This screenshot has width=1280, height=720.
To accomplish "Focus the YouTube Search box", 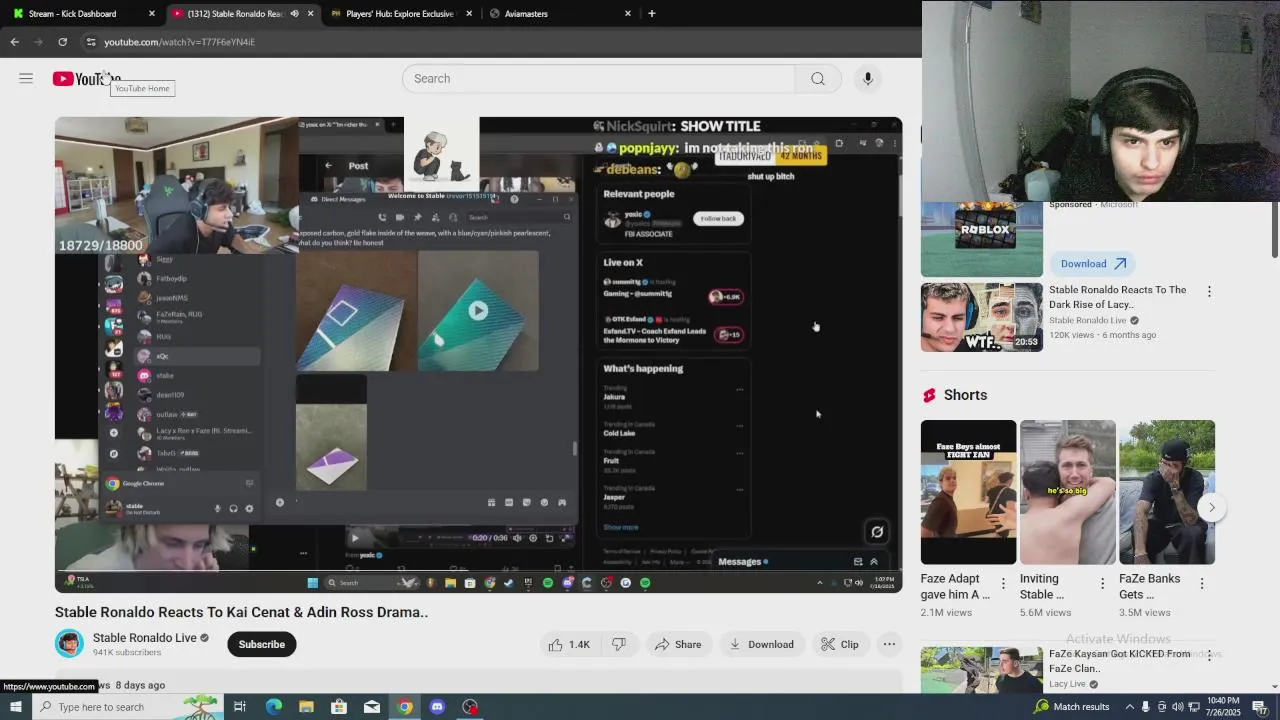I will pos(599,79).
